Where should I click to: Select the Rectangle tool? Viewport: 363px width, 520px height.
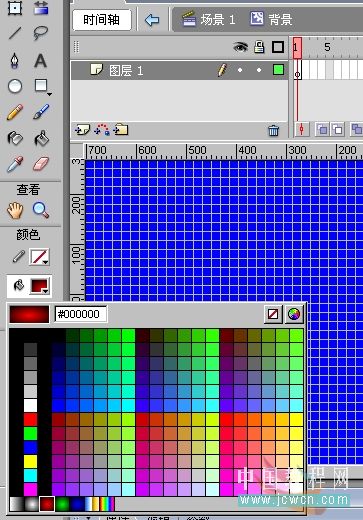[41, 85]
